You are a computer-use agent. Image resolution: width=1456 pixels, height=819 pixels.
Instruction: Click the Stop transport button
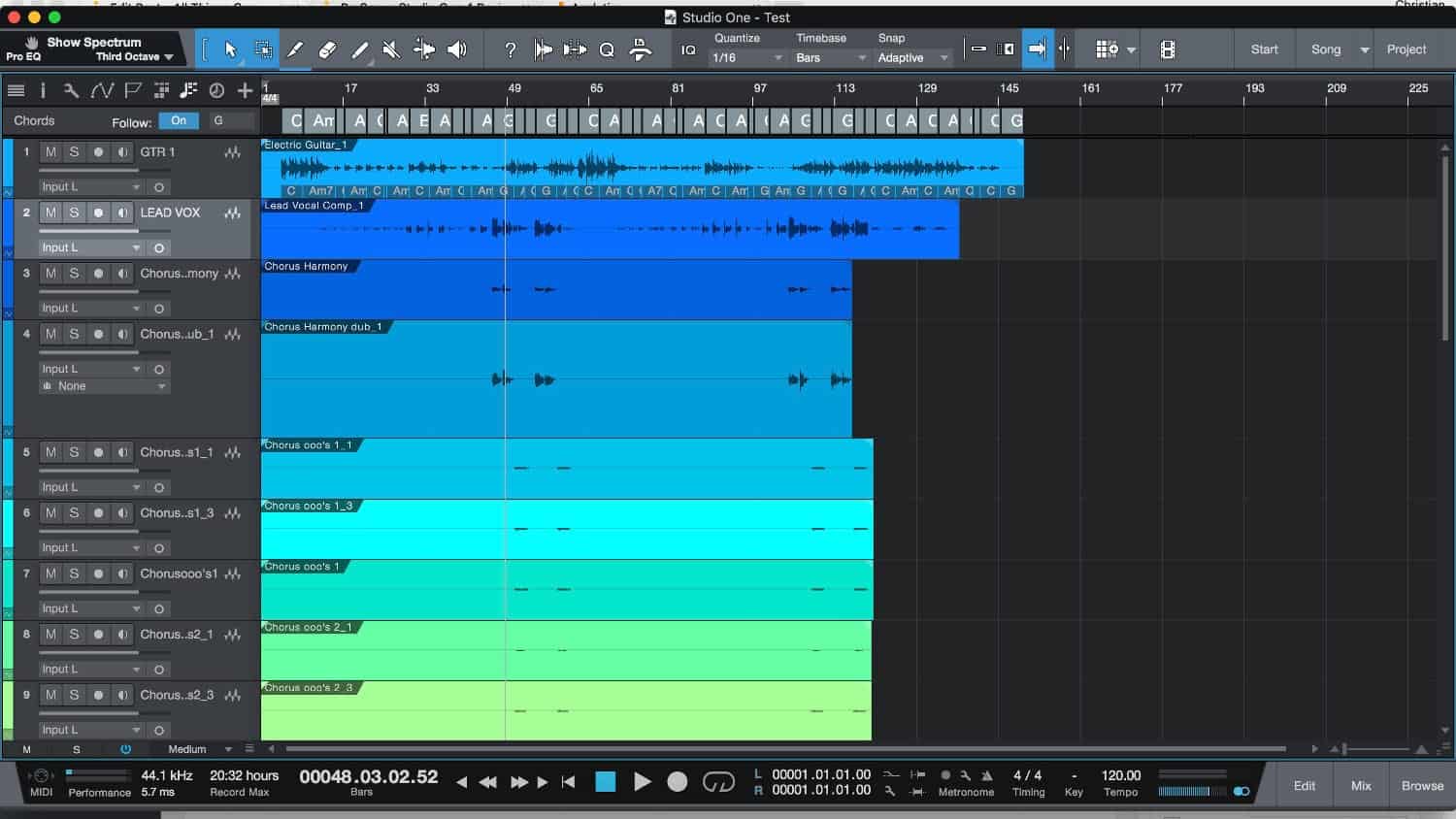click(605, 782)
